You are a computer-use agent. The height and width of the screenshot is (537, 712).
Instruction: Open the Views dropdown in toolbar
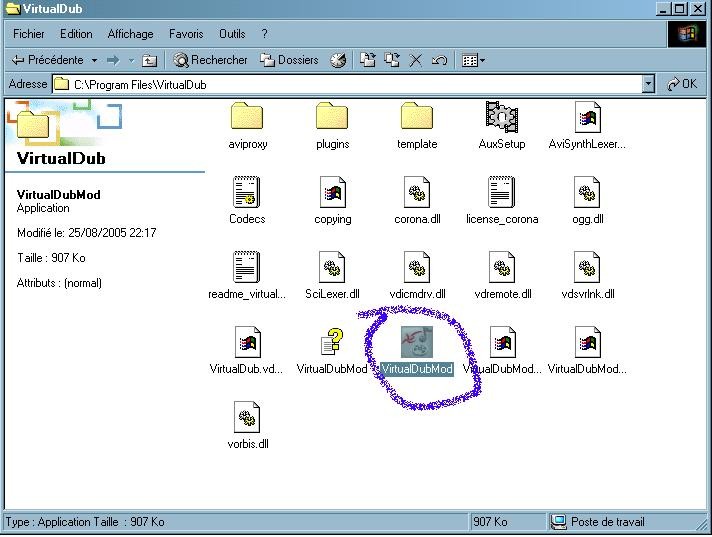(473, 60)
